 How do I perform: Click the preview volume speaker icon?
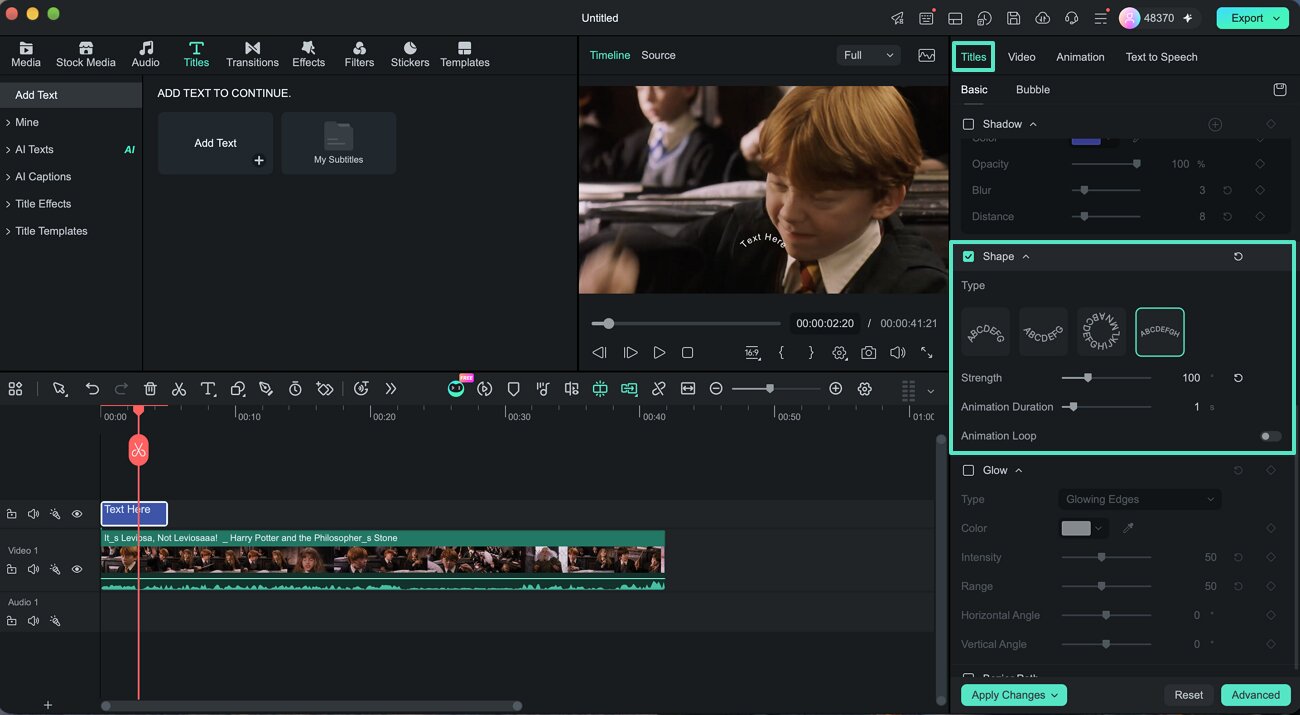[x=898, y=353]
